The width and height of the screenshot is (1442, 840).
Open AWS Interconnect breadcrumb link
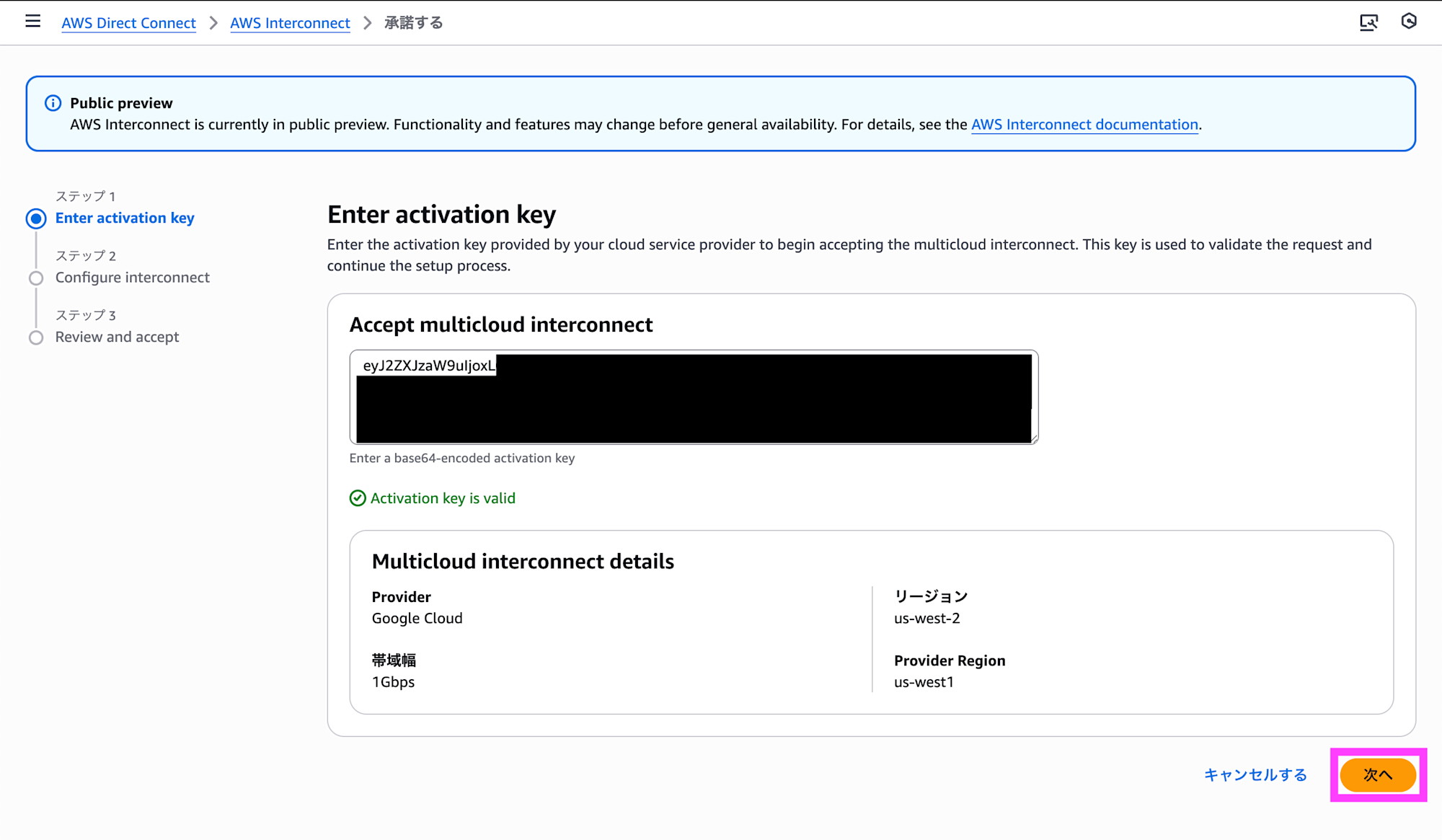tap(290, 23)
